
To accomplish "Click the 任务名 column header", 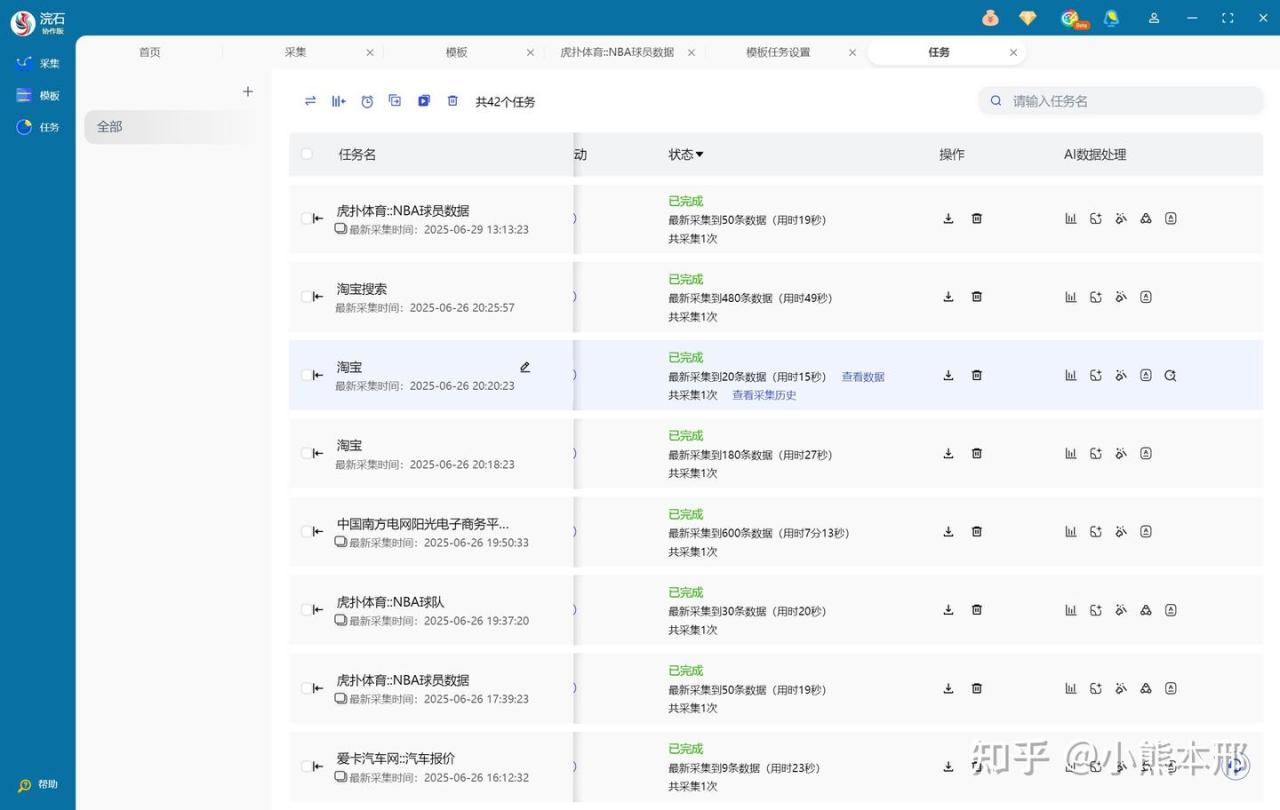I will coord(357,155).
